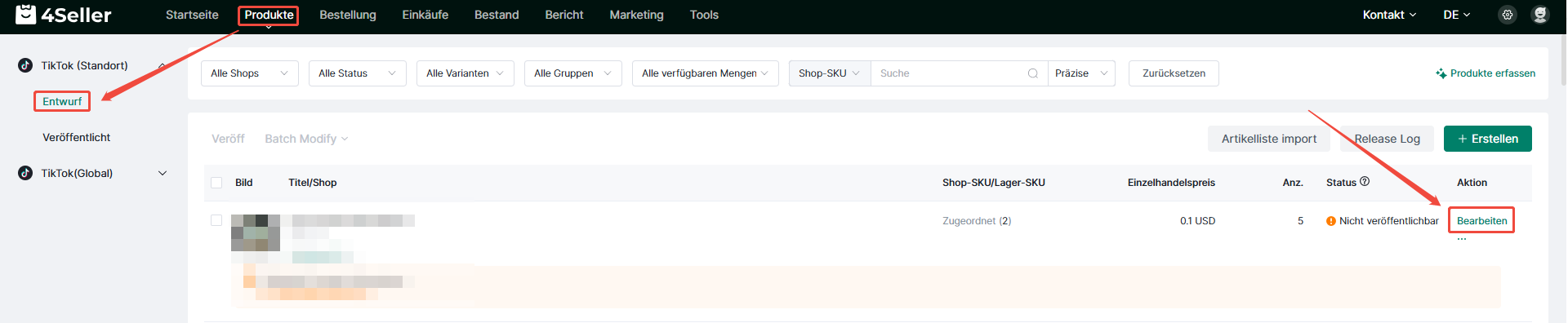
Task: Click the Produkte erfassen sparkle icon
Action: point(1441,73)
